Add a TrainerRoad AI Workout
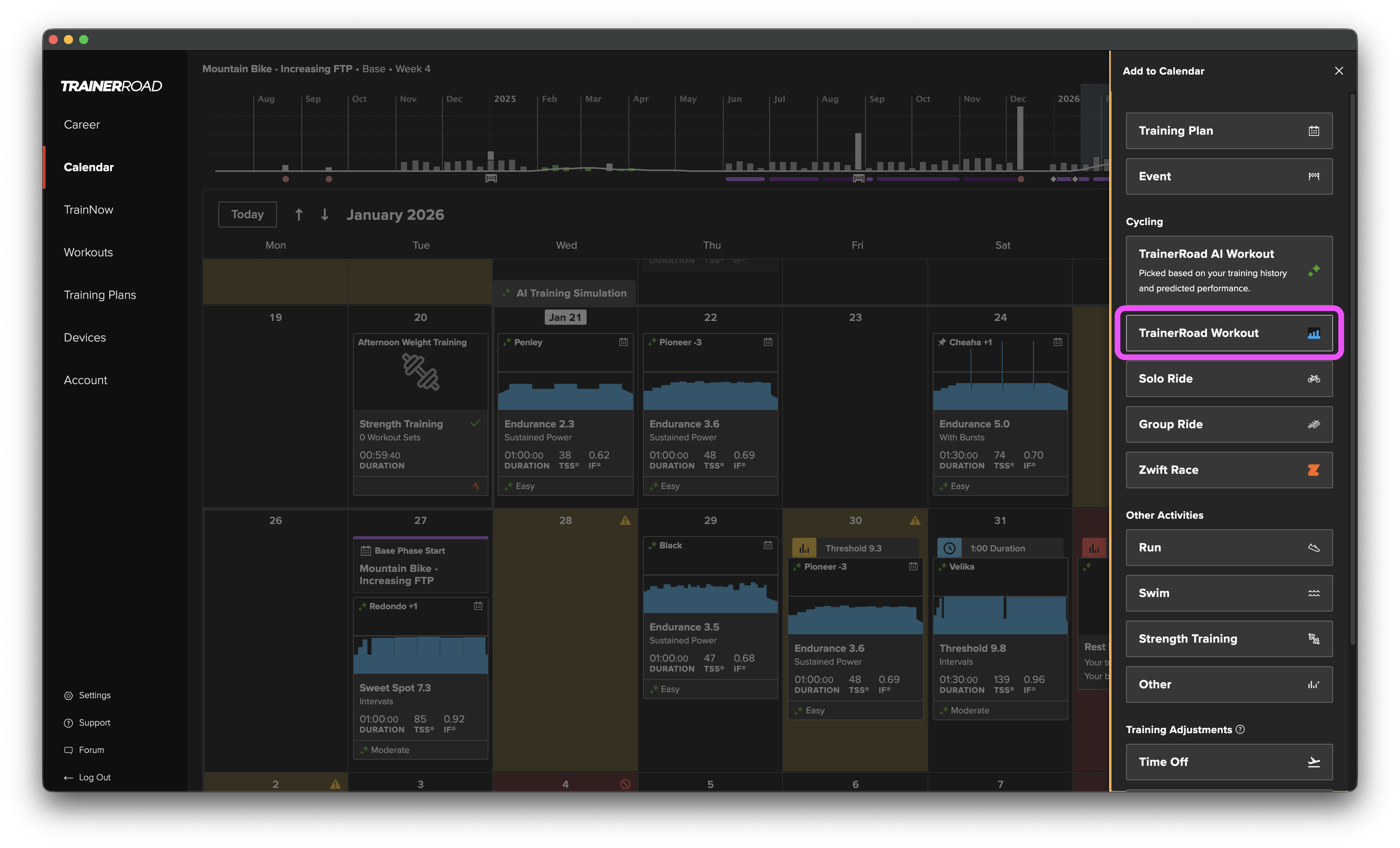 pos(1229,270)
